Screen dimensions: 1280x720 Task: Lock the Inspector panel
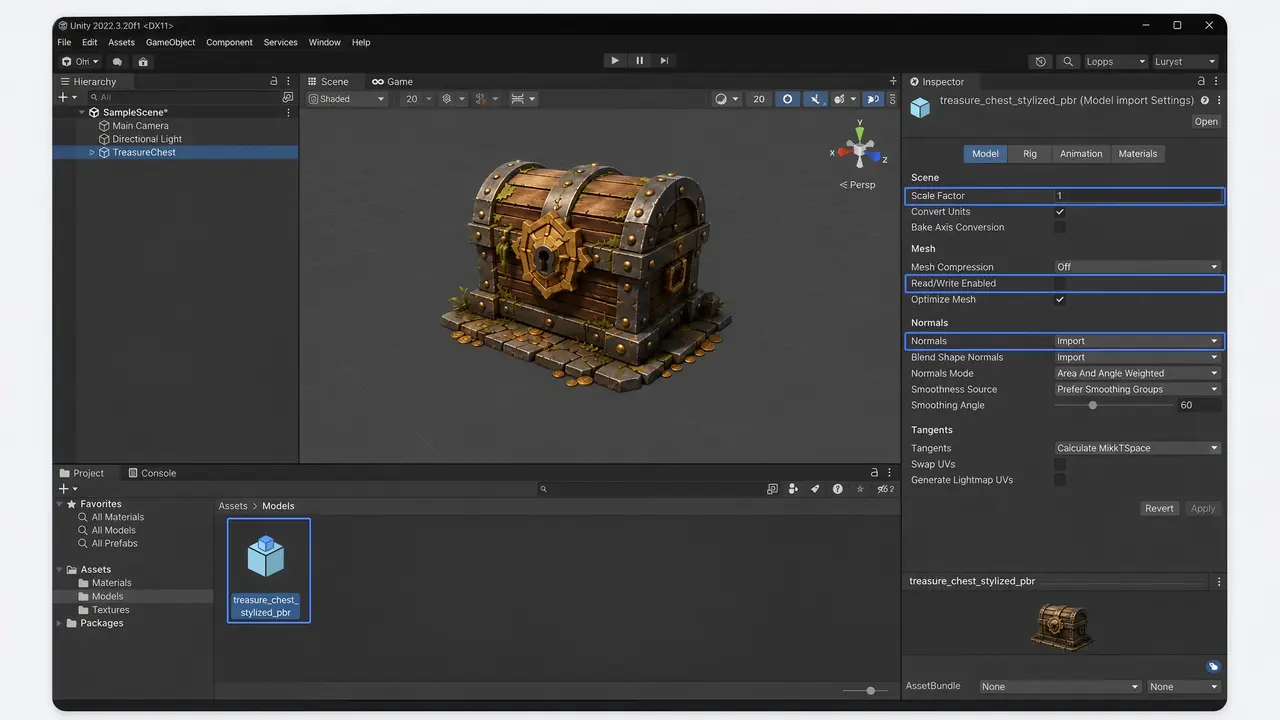[x=1201, y=82]
